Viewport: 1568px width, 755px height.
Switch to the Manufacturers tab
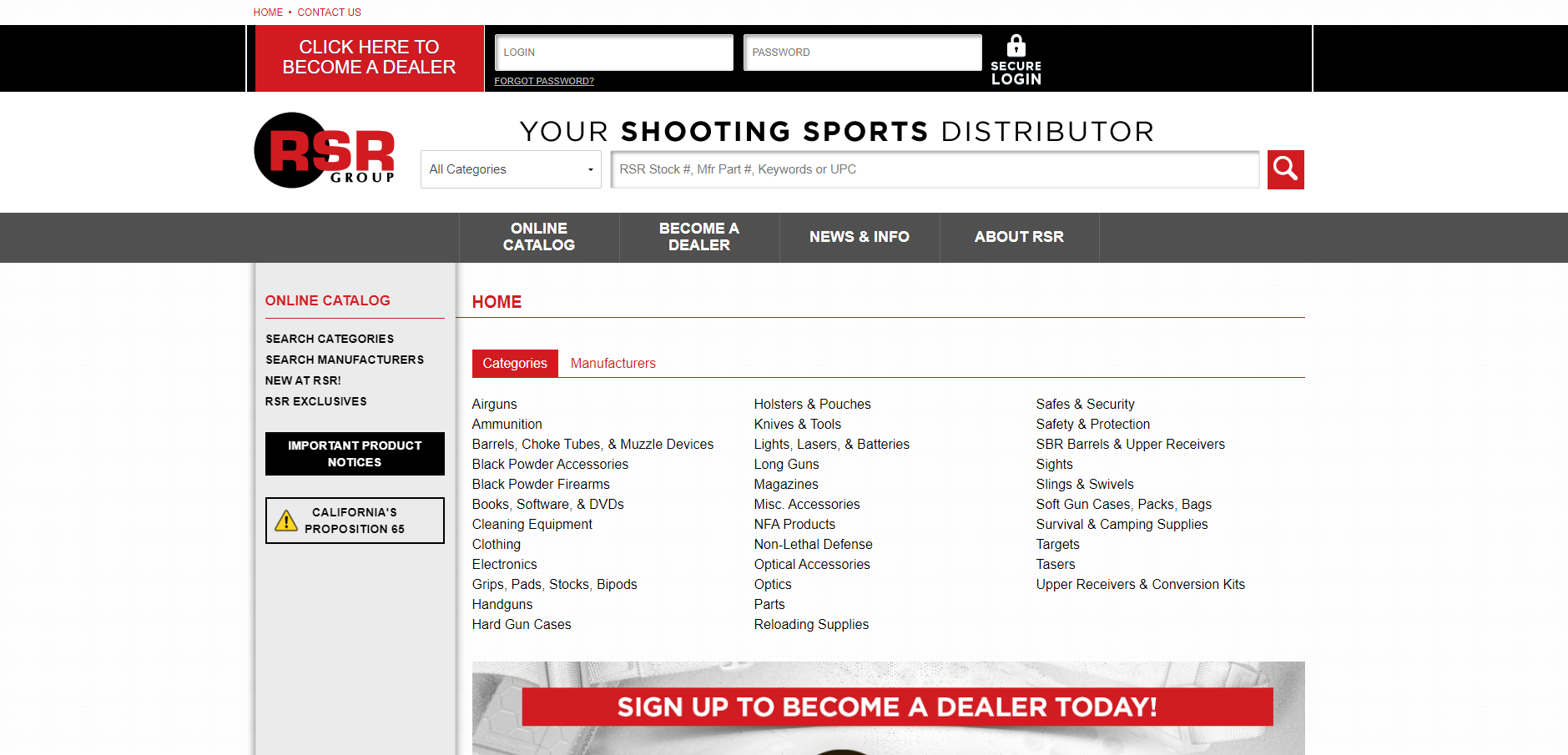(x=613, y=364)
